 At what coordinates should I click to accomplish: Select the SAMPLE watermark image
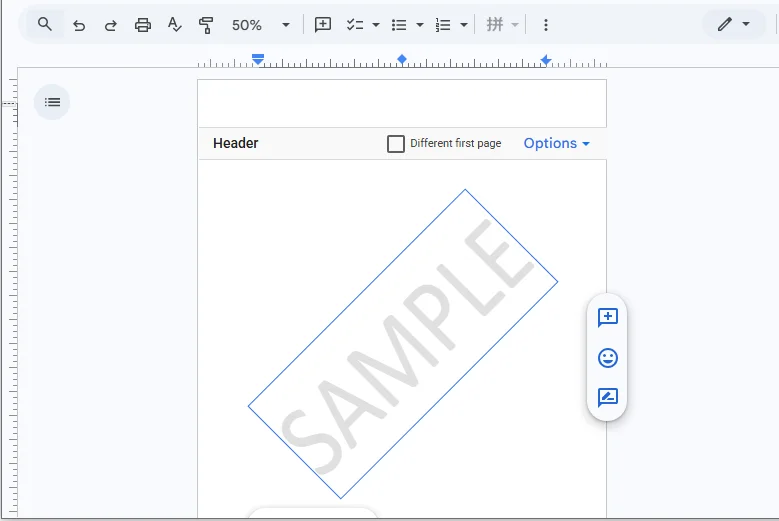(403, 344)
